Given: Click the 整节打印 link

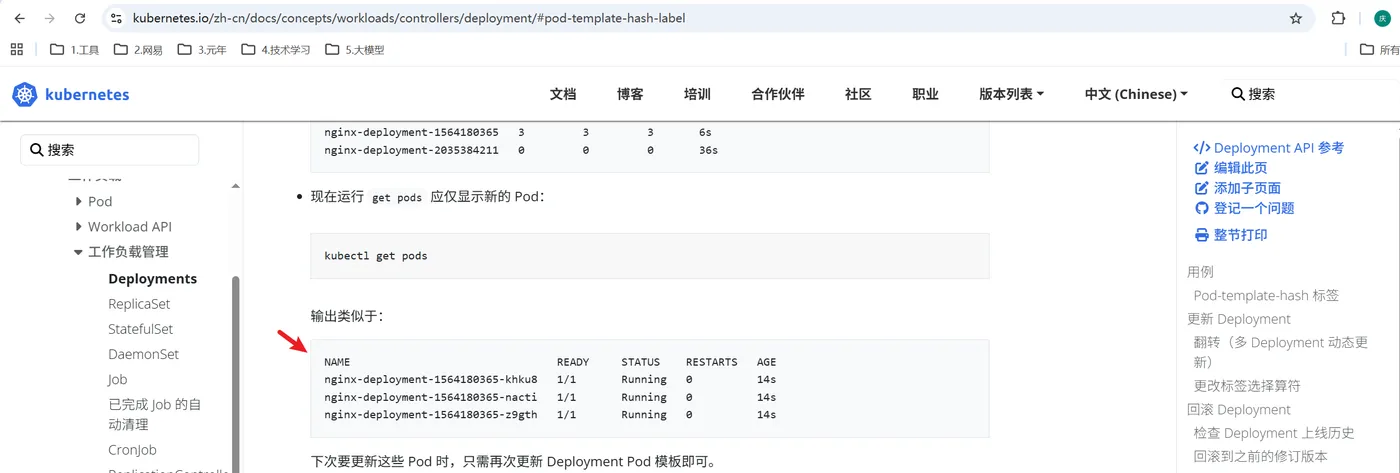Looking at the screenshot, I should pyautogui.click(x=1231, y=235).
